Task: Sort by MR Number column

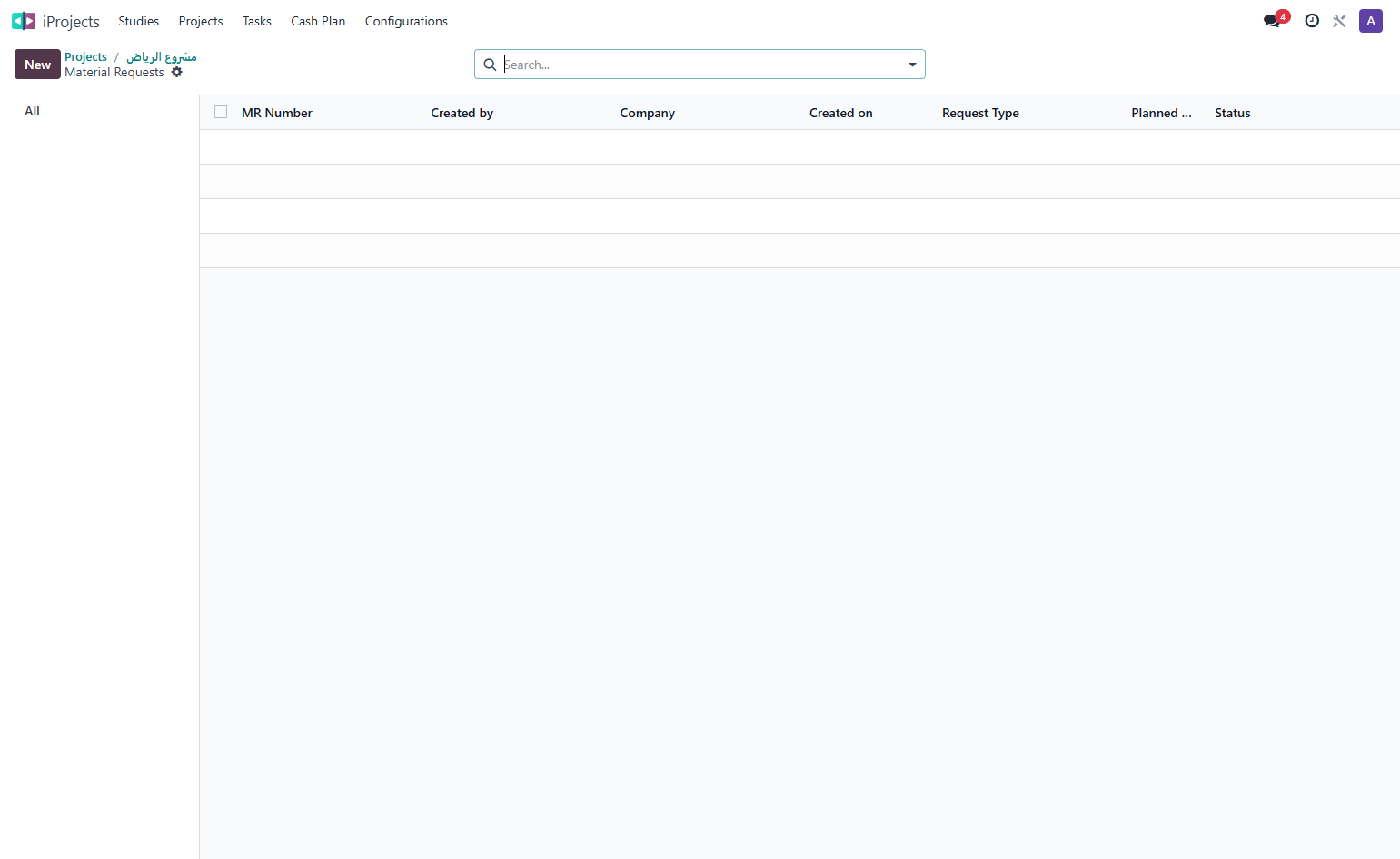Action: coord(276,113)
